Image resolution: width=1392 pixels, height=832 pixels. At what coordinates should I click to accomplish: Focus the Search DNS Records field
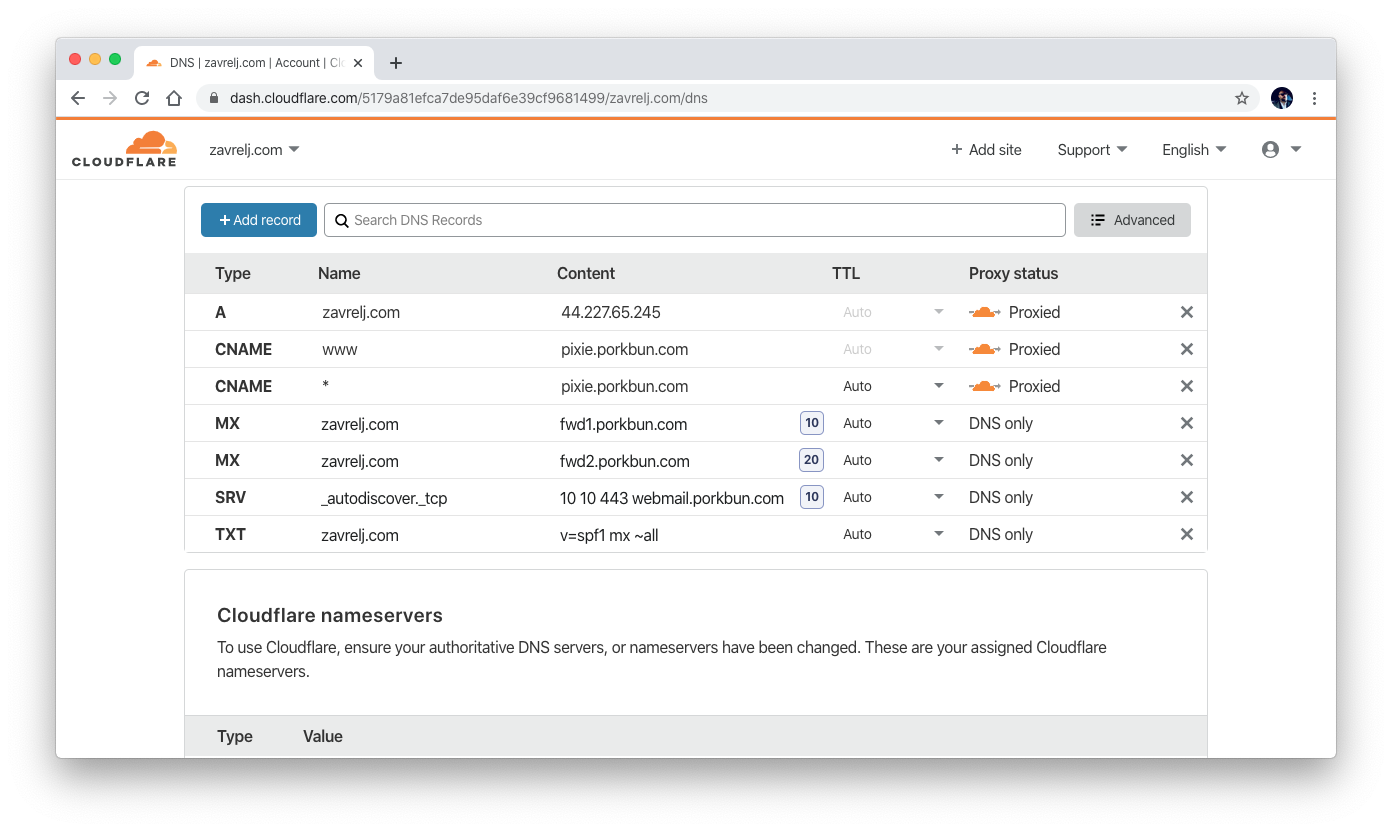pos(694,220)
